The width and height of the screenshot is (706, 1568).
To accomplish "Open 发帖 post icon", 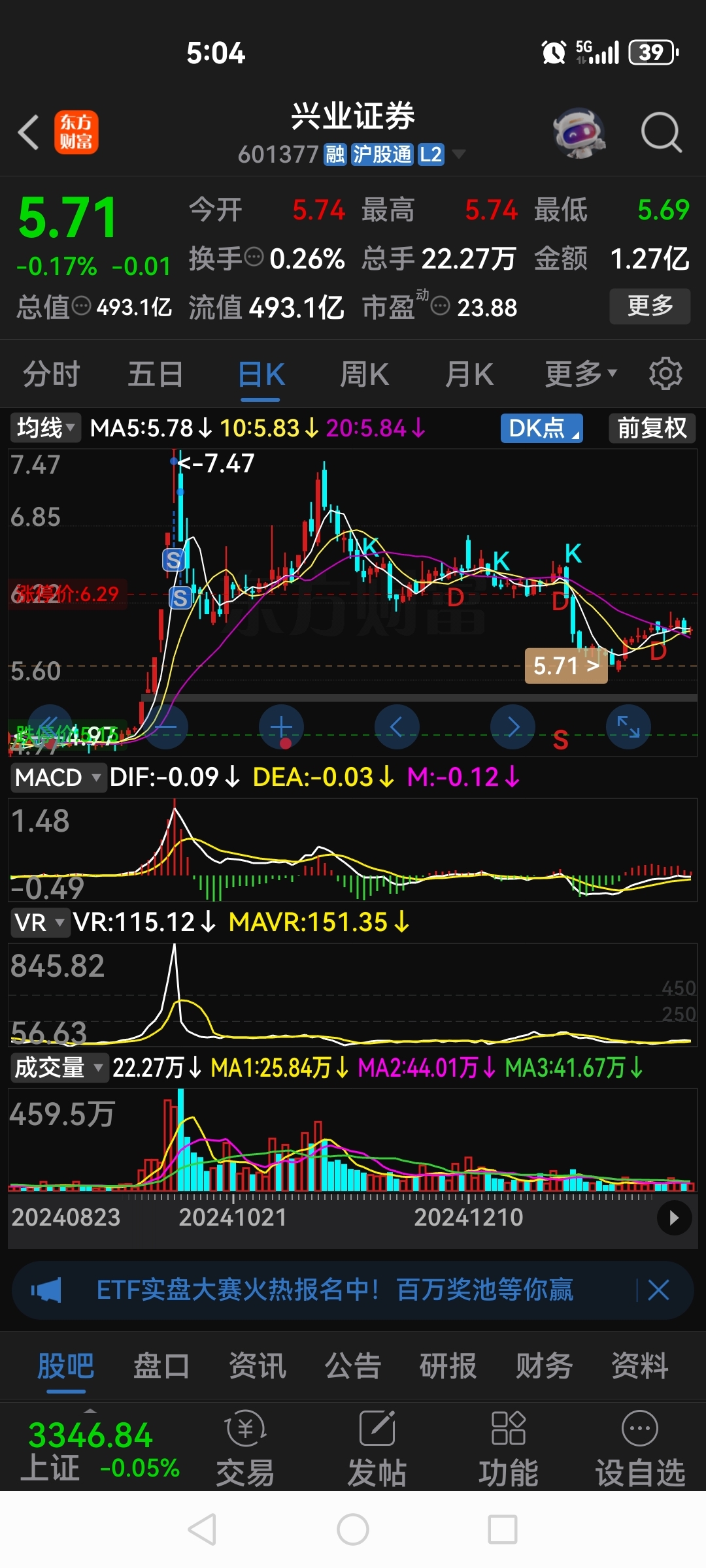I will (x=377, y=1448).
